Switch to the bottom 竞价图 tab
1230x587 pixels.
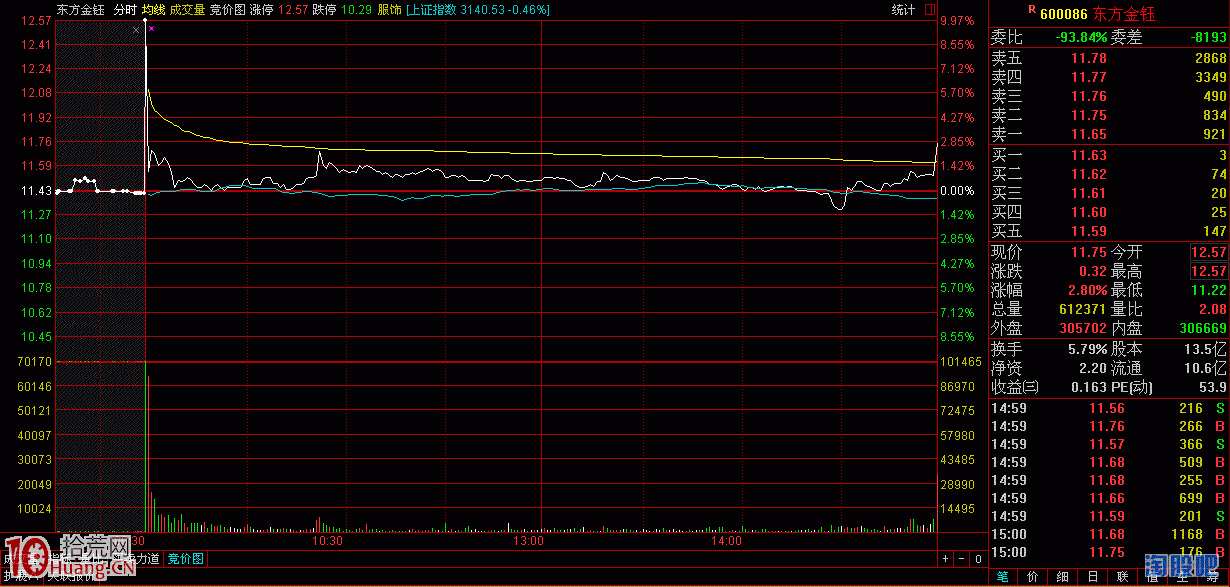(185, 558)
